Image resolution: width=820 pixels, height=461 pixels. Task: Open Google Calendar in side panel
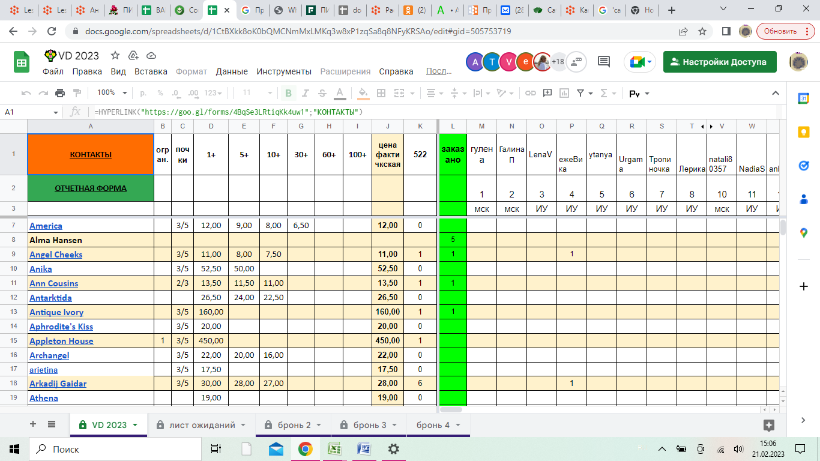(803, 98)
